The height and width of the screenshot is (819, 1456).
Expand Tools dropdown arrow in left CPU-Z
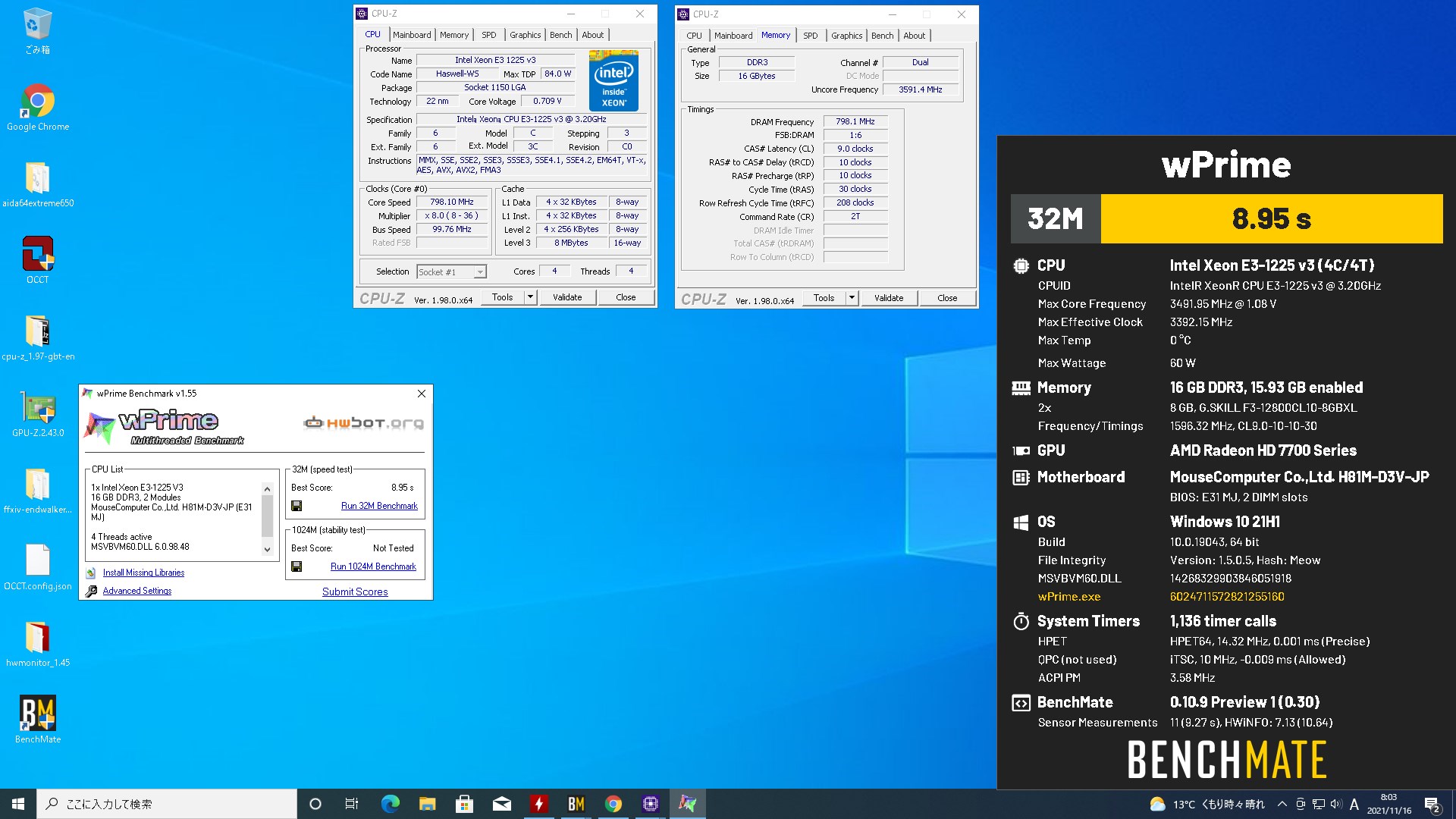(531, 297)
